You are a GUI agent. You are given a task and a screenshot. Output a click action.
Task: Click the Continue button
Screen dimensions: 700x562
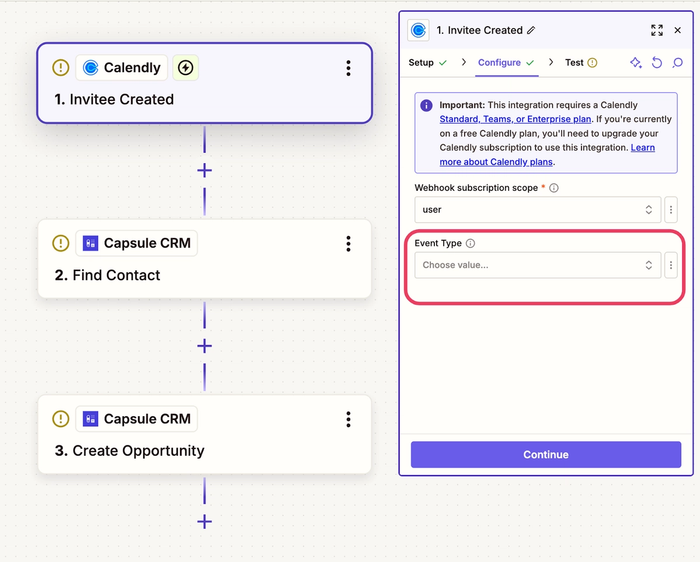pos(546,454)
